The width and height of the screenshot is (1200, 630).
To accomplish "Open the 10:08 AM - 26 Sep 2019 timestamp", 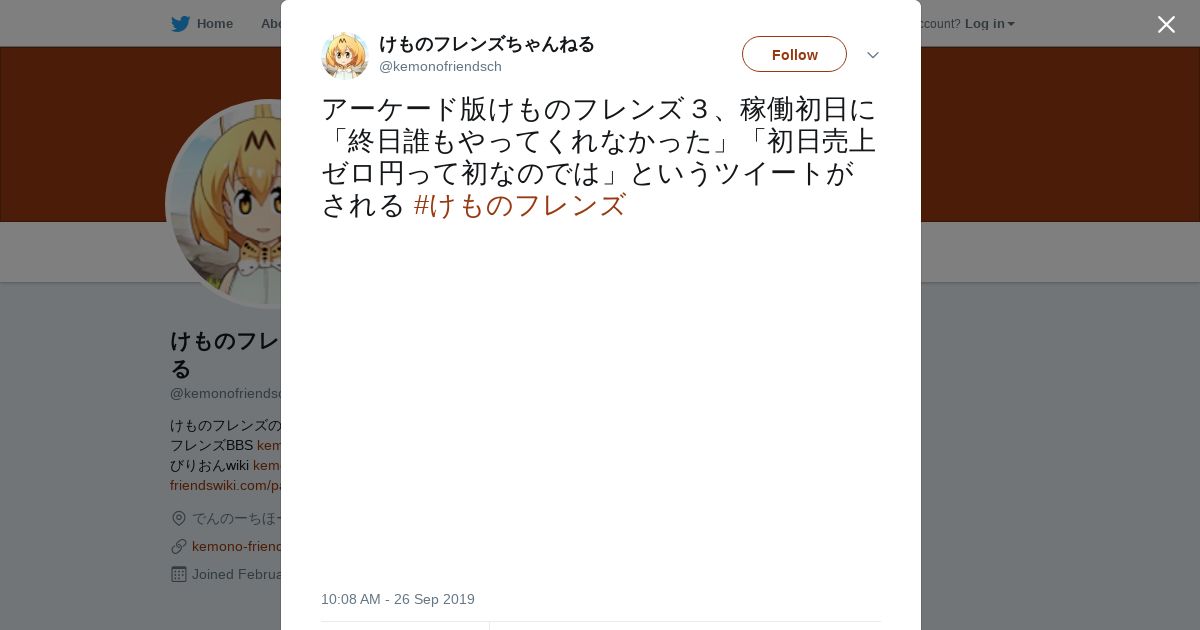I will 398,599.
